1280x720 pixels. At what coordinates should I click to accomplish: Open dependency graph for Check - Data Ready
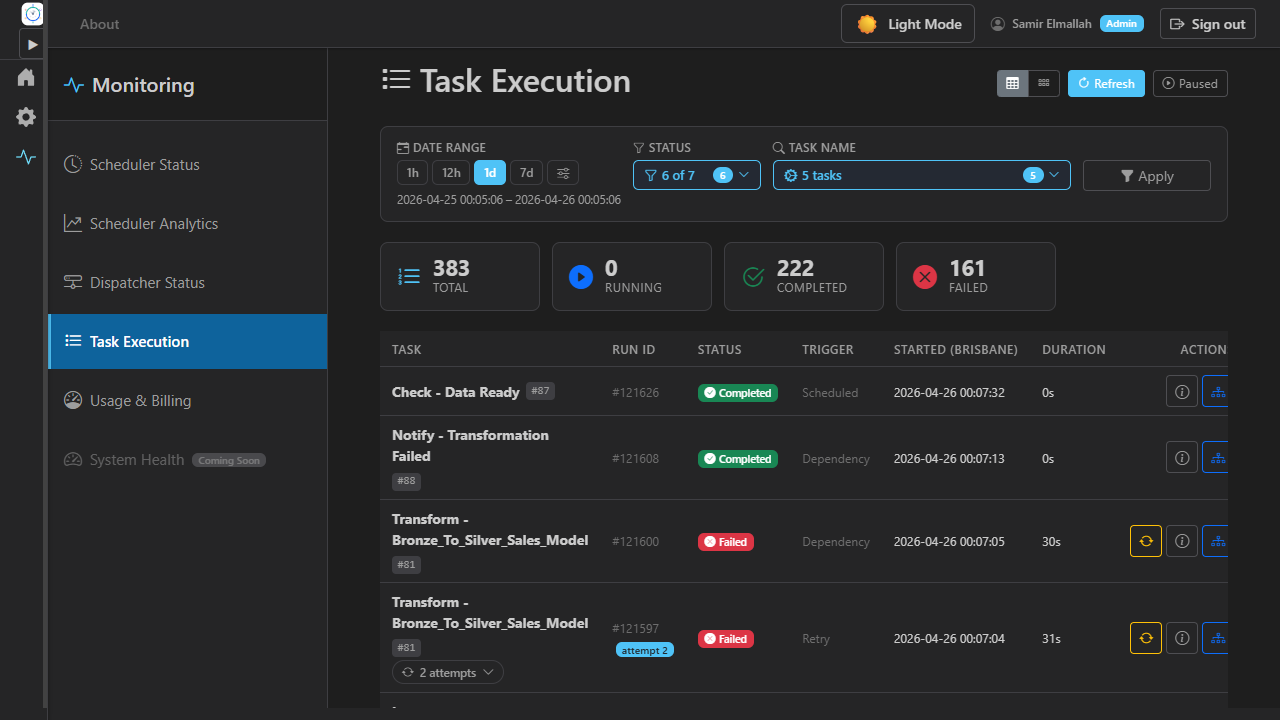1217,391
